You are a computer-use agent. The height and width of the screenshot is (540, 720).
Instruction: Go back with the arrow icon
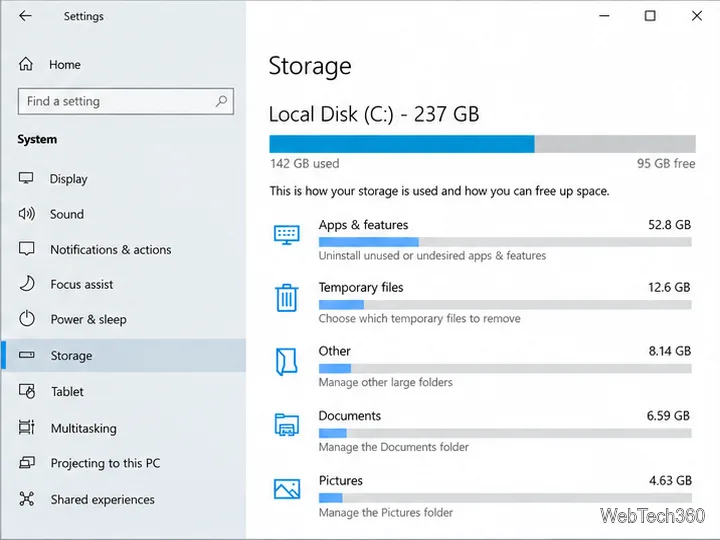coord(25,16)
